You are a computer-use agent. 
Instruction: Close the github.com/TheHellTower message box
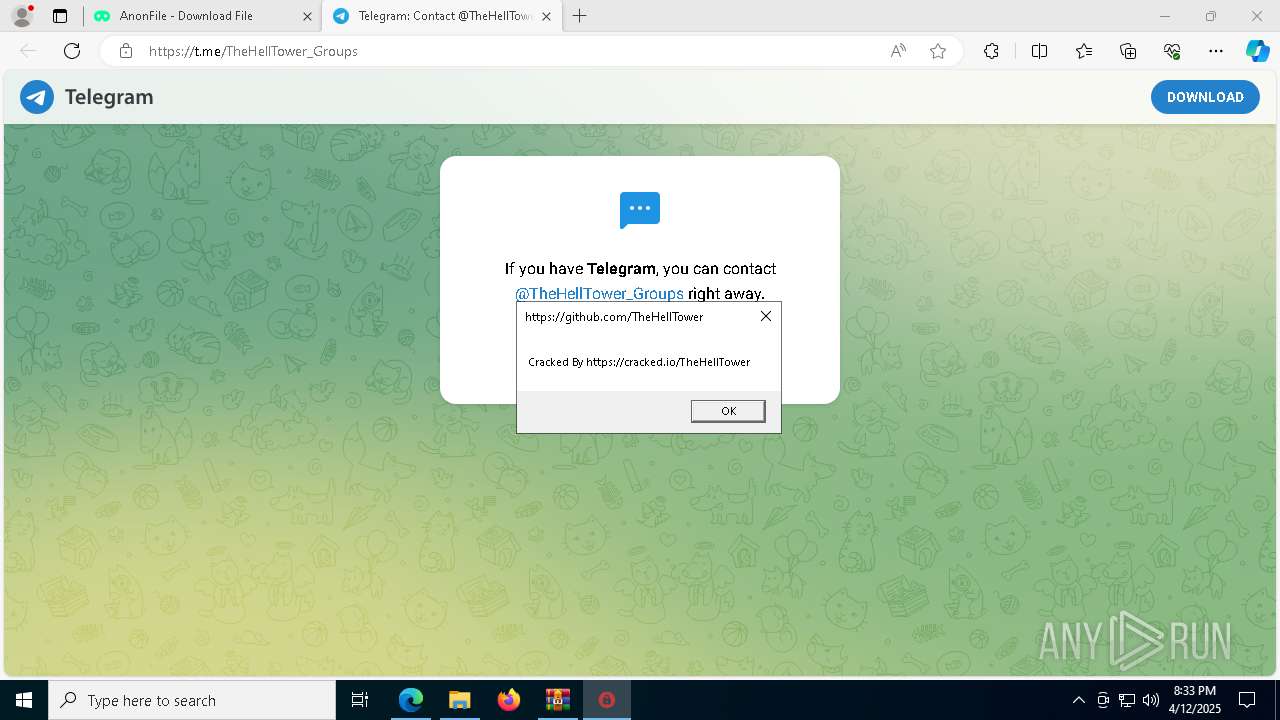tap(766, 316)
